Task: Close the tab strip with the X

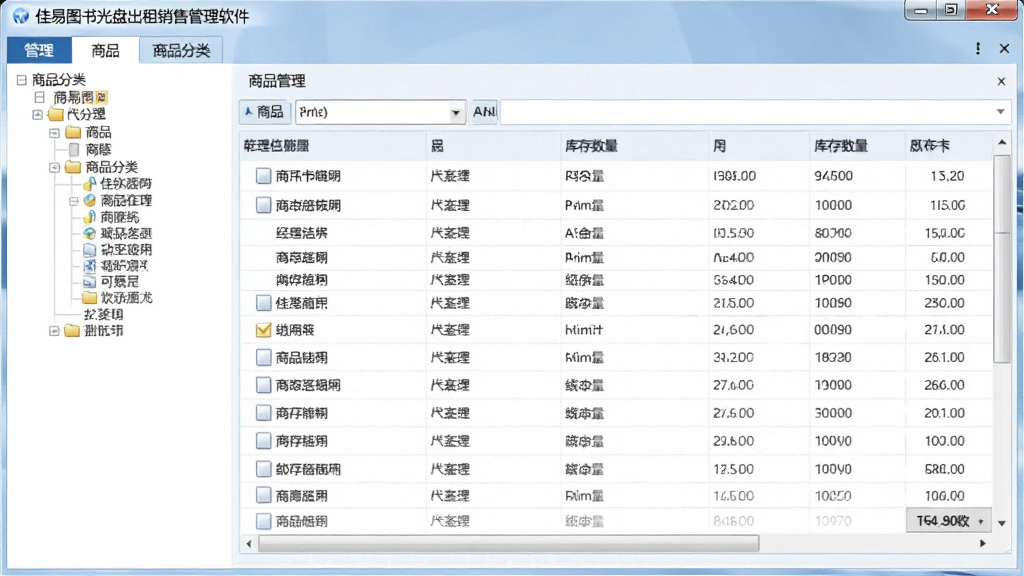Action: pyautogui.click(x=1004, y=48)
